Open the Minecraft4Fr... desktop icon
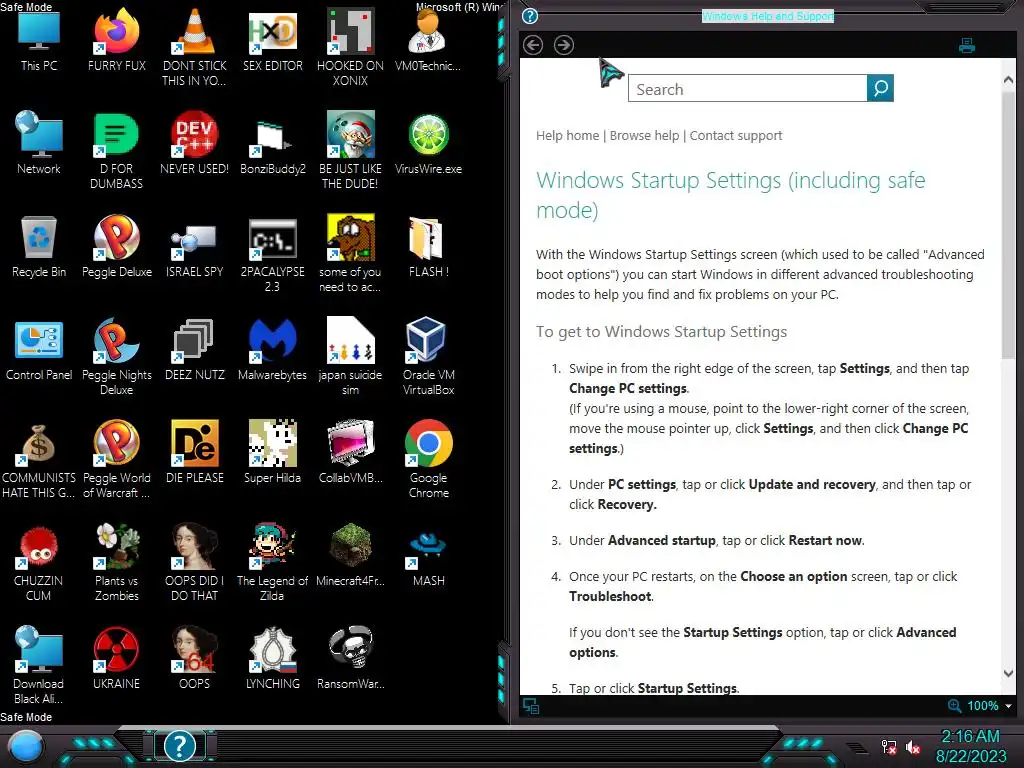The image size is (1024, 768). (350, 555)
